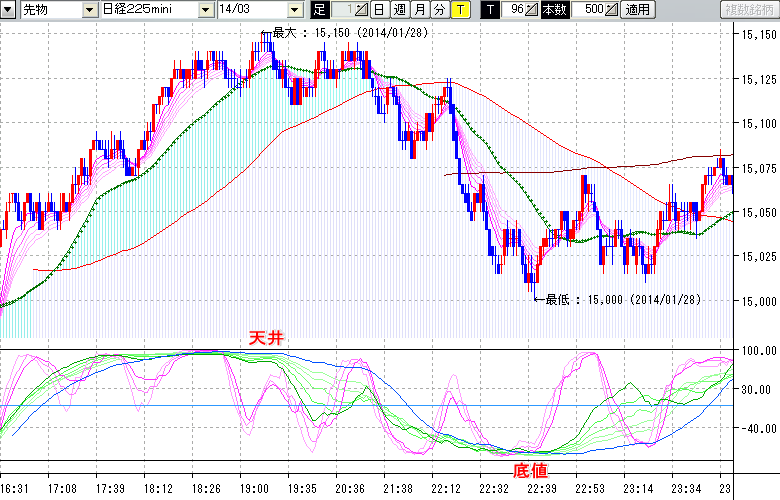
Task: Select the monthly (月) timeframe button
Action: point(419,10)
